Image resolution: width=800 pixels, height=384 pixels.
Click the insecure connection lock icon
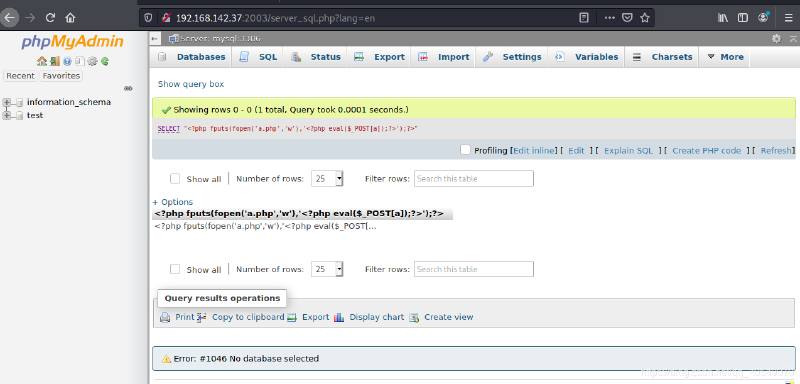[166, 18]
